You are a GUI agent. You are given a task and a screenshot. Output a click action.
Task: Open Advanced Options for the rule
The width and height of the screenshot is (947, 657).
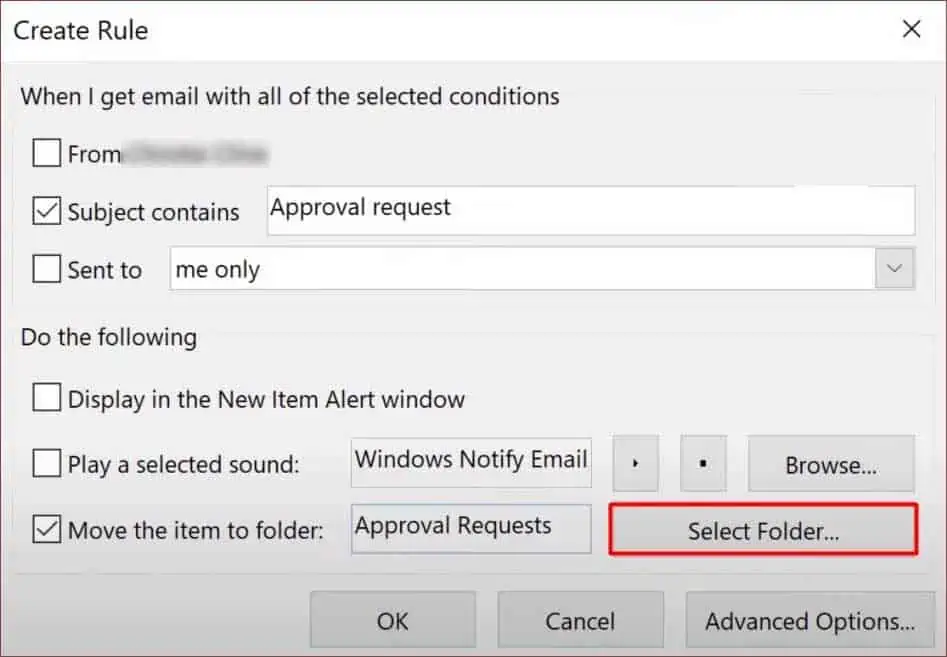(810, 620)
